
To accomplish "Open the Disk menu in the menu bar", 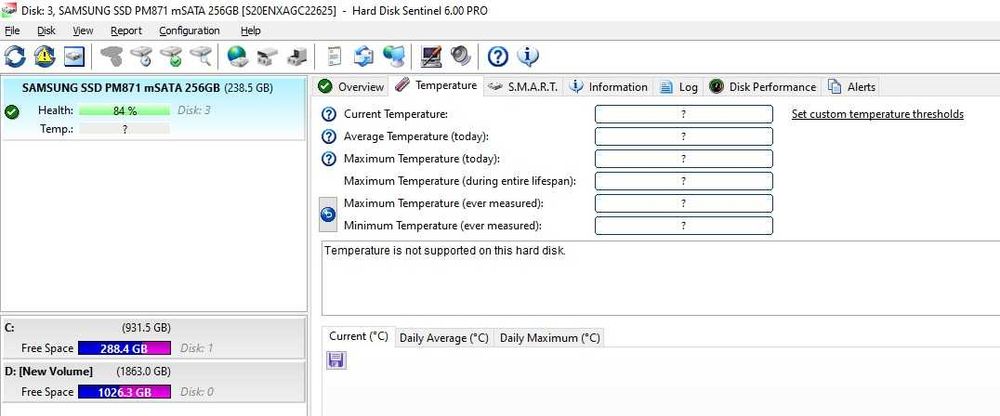I will tap(46, 31).
